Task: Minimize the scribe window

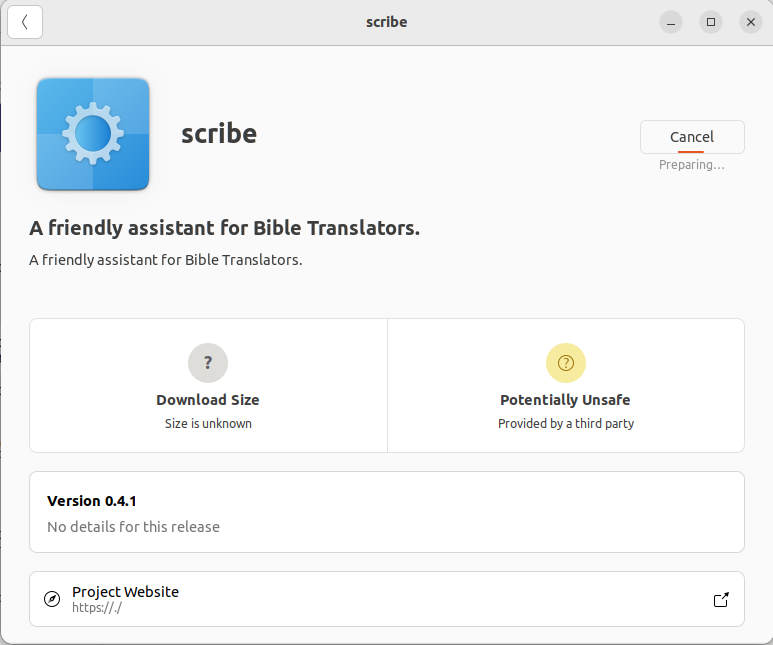Action: tap(671, 22)
